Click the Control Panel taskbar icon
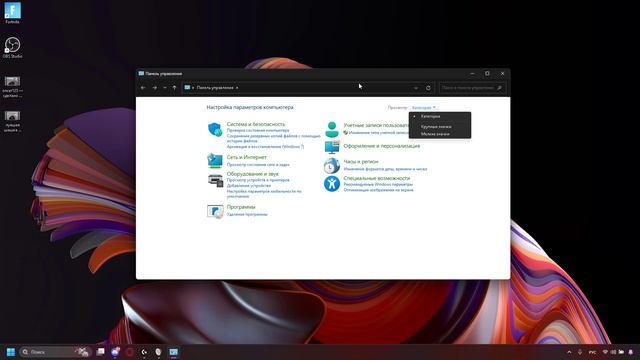 pyautogui.click(x=173, y=352)
